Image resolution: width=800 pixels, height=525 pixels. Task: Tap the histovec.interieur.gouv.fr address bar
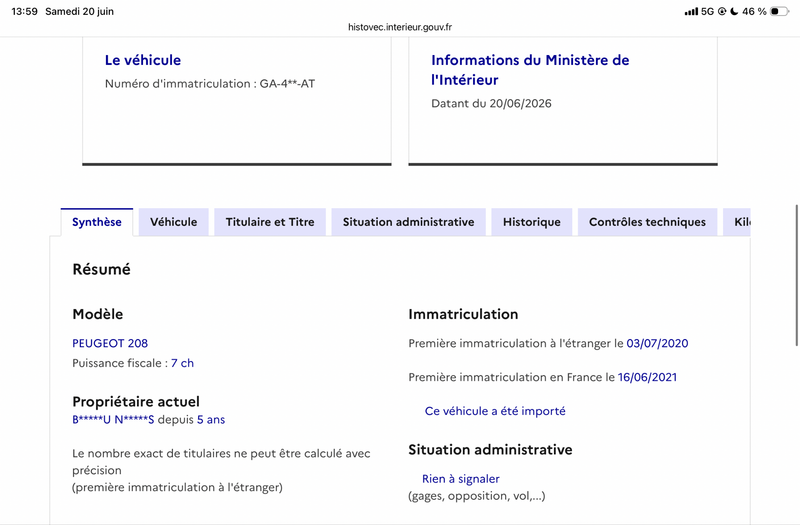pyautogui.click(x=400, y=27)
